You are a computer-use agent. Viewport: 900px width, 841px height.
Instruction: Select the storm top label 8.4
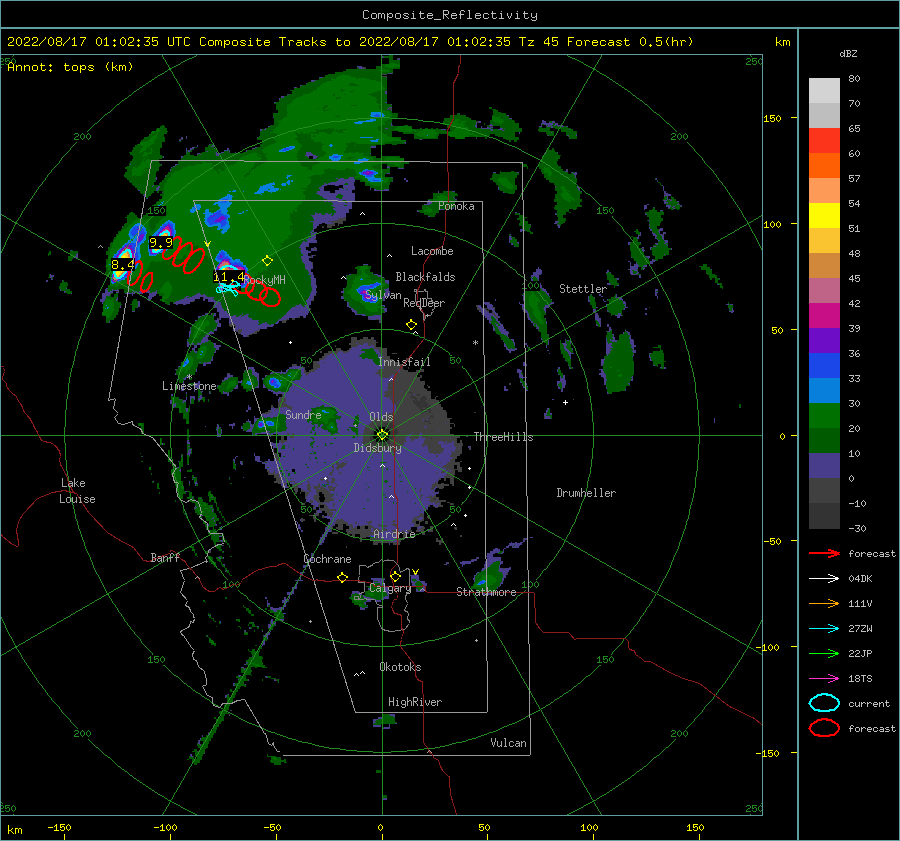(x=122, y=265)
